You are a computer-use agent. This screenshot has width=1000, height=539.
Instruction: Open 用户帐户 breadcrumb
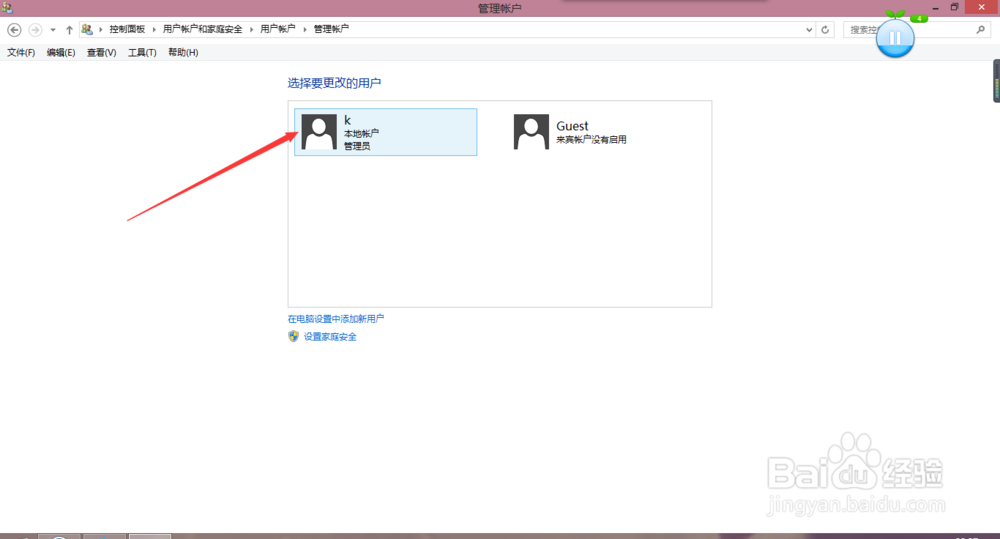pos(277,29)
